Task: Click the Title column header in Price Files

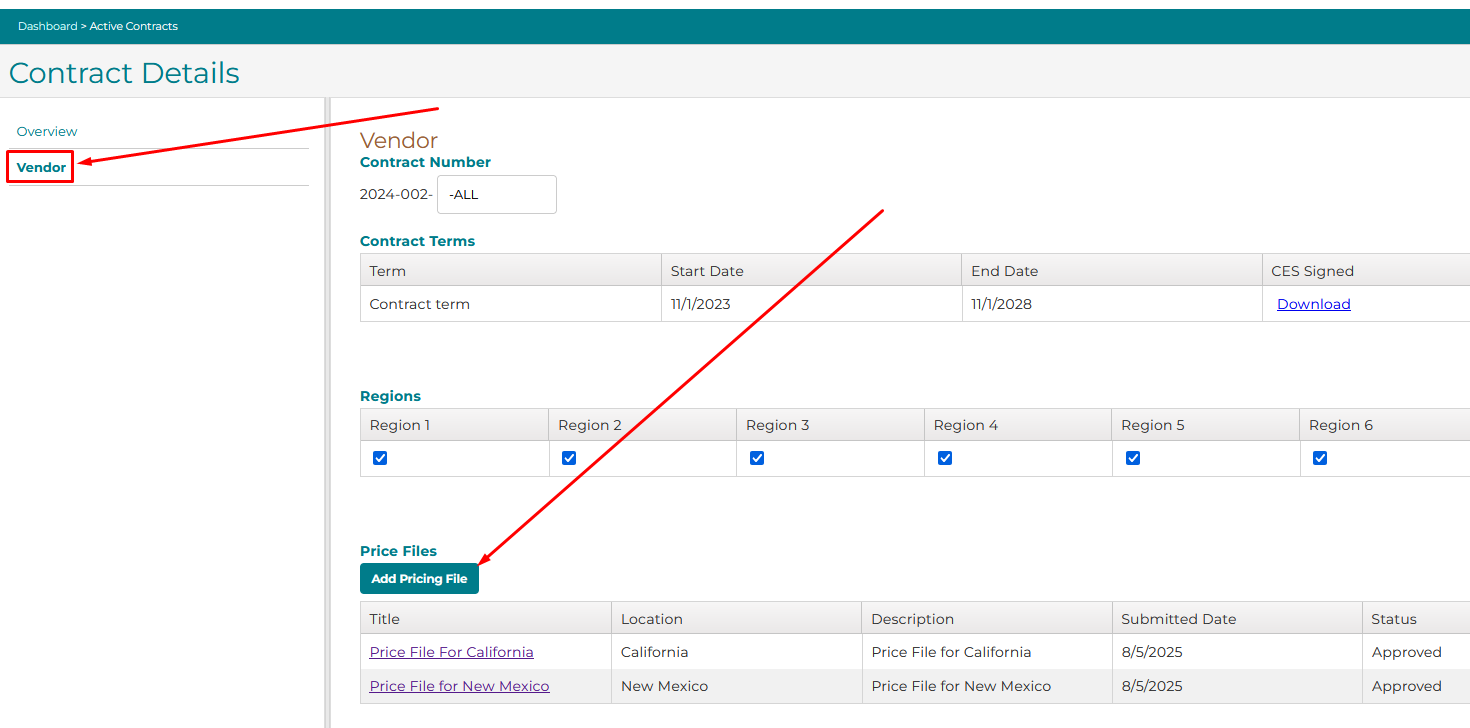Action: click(x=385, y=619)
